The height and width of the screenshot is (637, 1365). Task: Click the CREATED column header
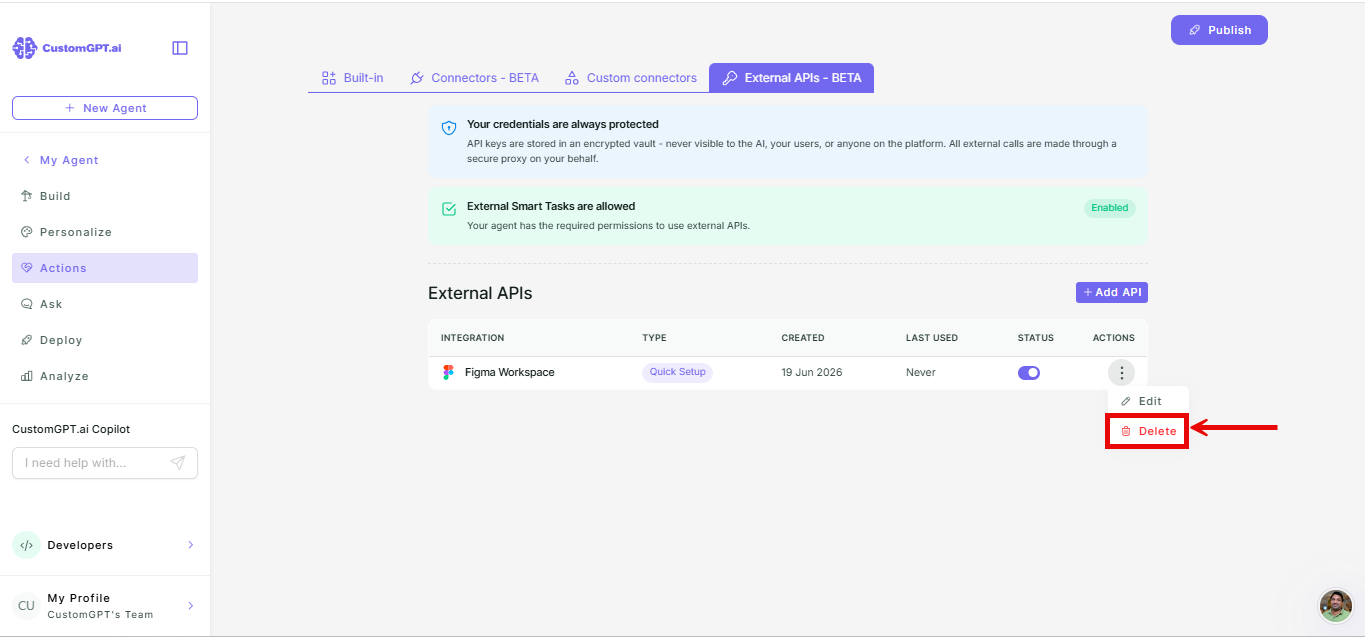point(803,338)
